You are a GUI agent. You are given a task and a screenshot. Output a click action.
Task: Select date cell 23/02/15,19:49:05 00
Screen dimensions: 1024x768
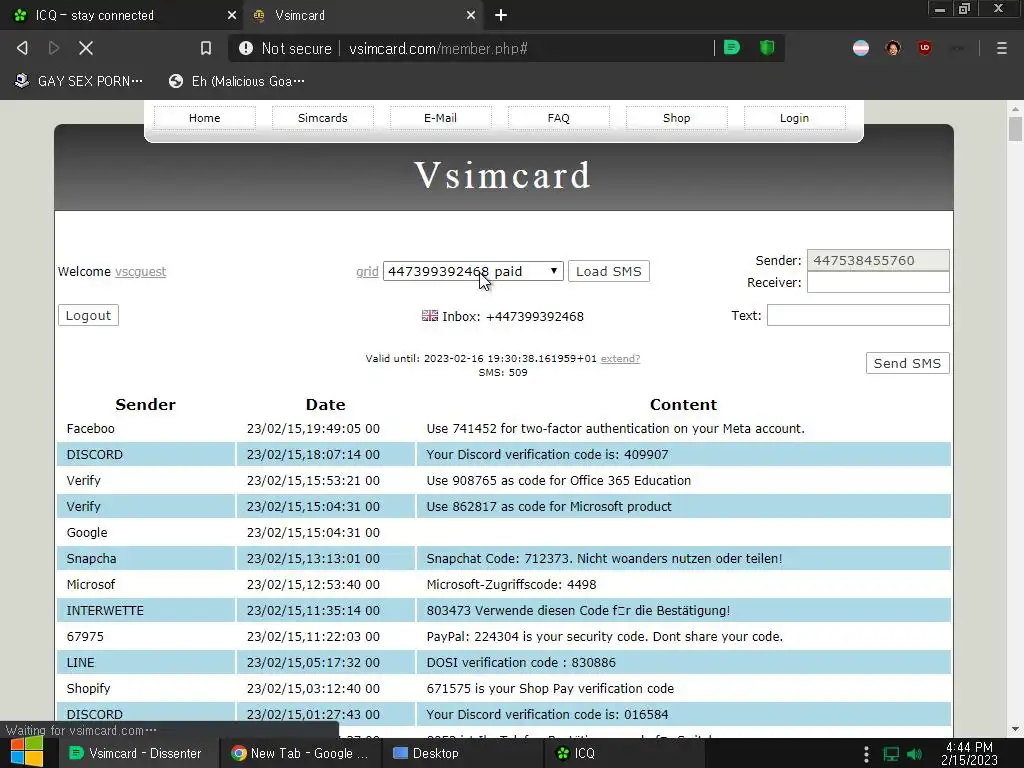326,428
